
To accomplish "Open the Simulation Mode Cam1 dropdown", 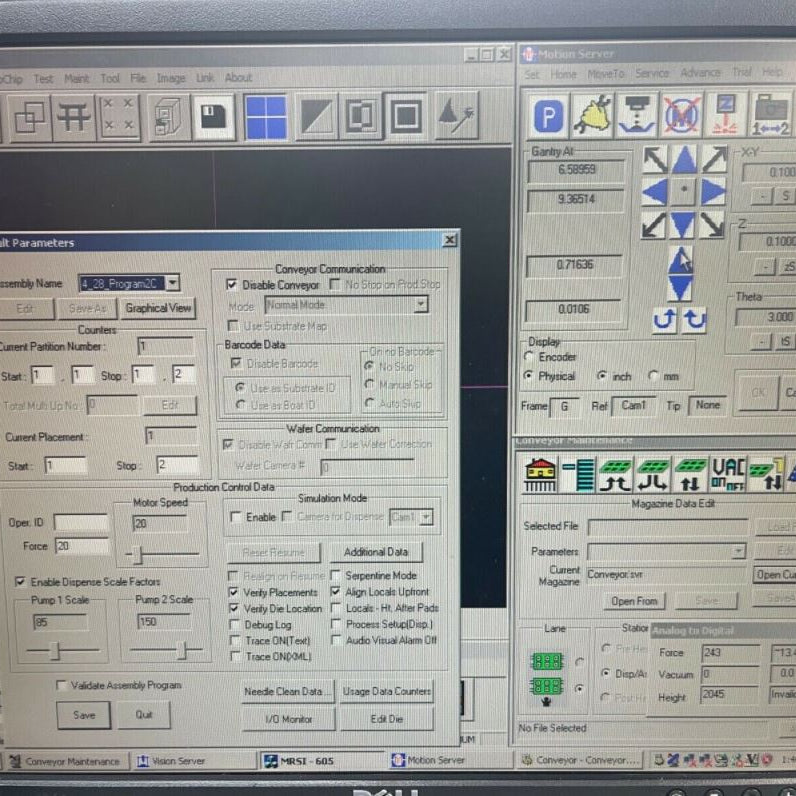I will tap(427, 517).
